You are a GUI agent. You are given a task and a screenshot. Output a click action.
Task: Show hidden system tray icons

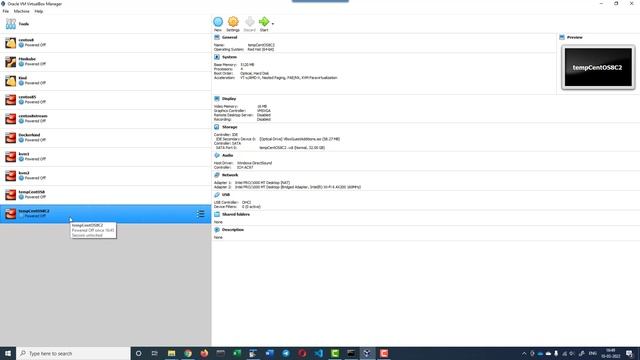click(x=524, y=353)
